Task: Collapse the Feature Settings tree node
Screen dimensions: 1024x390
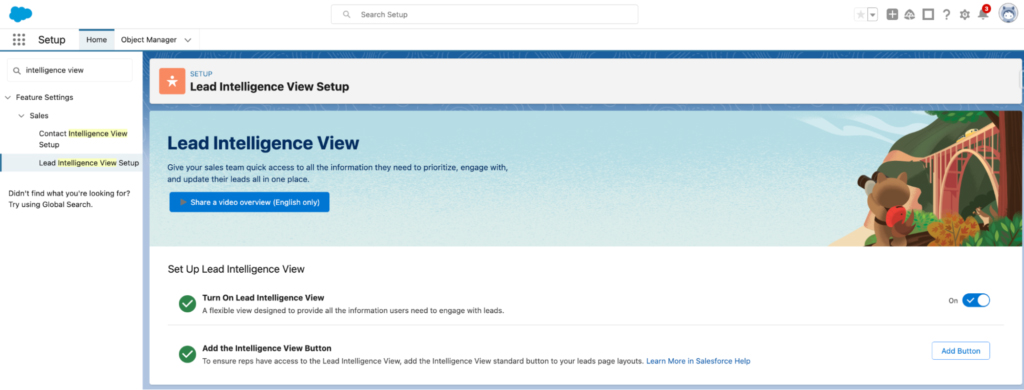Action: [7, 97]
